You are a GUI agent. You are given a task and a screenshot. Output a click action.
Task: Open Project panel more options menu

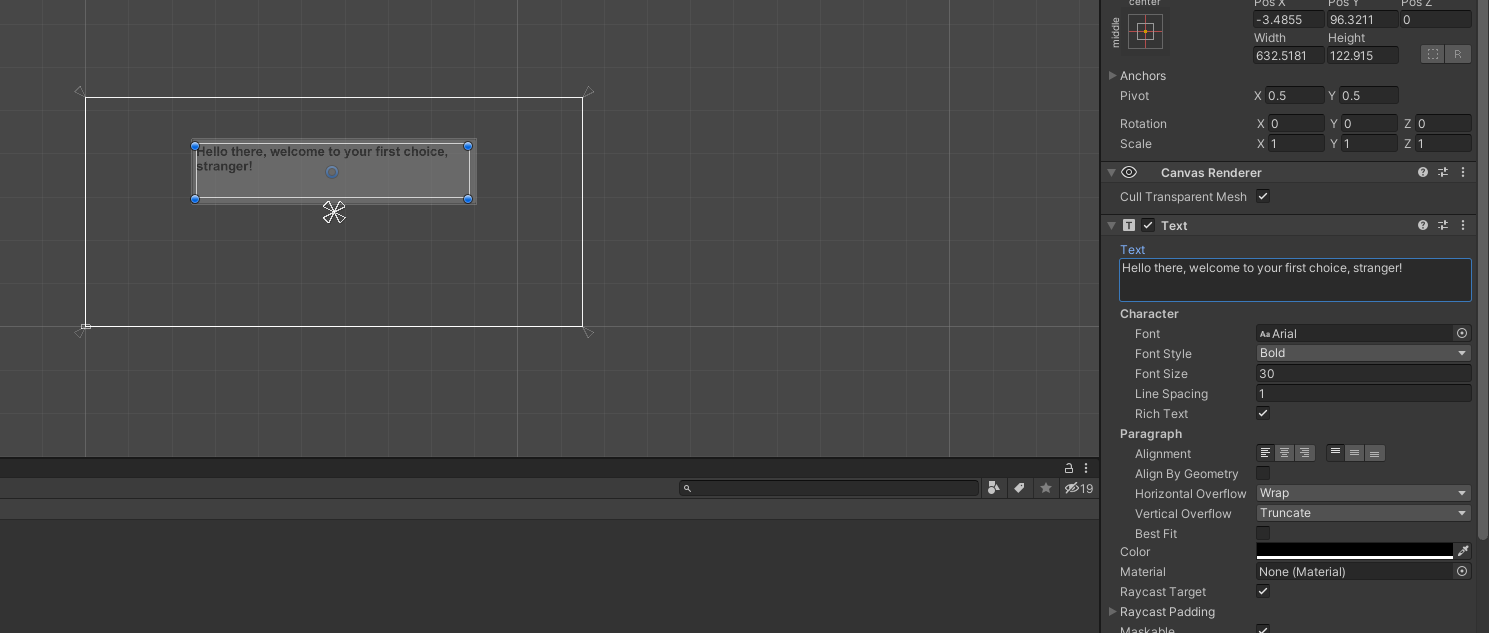1086,468
